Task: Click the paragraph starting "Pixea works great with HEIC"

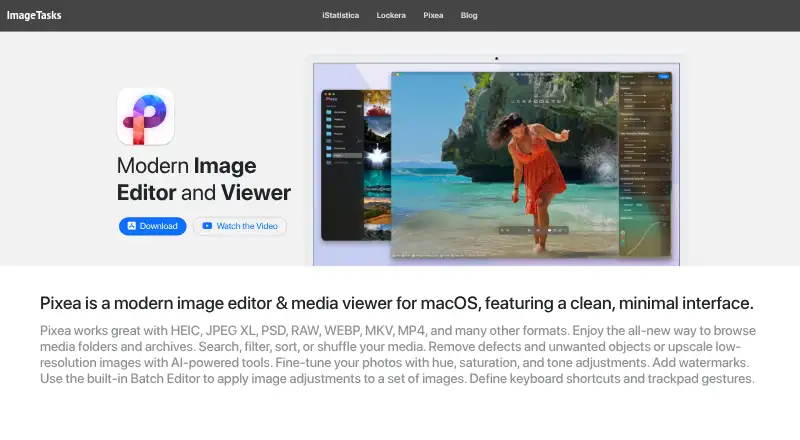Action: click(398, 355)
